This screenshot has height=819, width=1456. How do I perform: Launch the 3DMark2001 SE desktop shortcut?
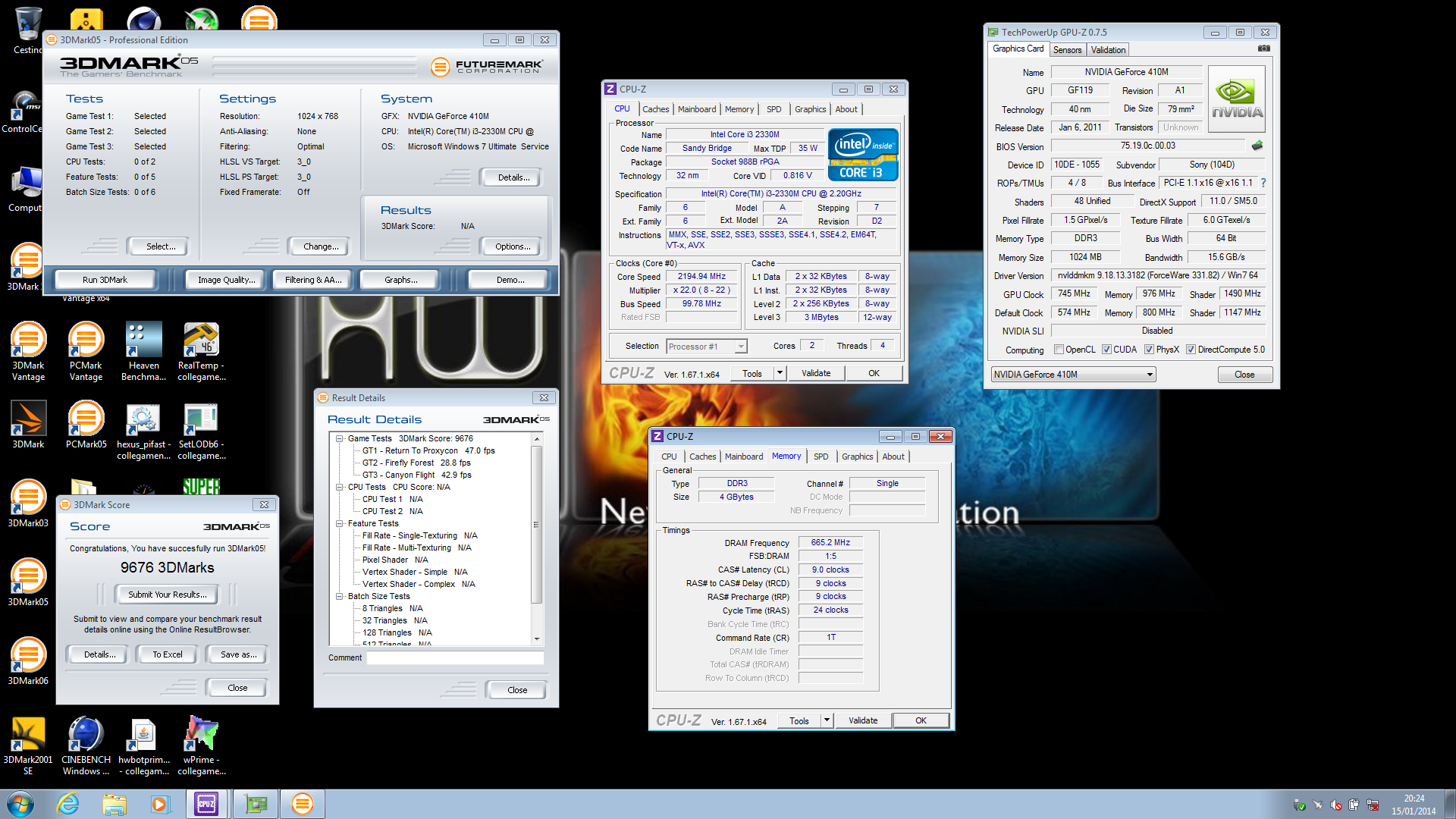coord(28,745)
